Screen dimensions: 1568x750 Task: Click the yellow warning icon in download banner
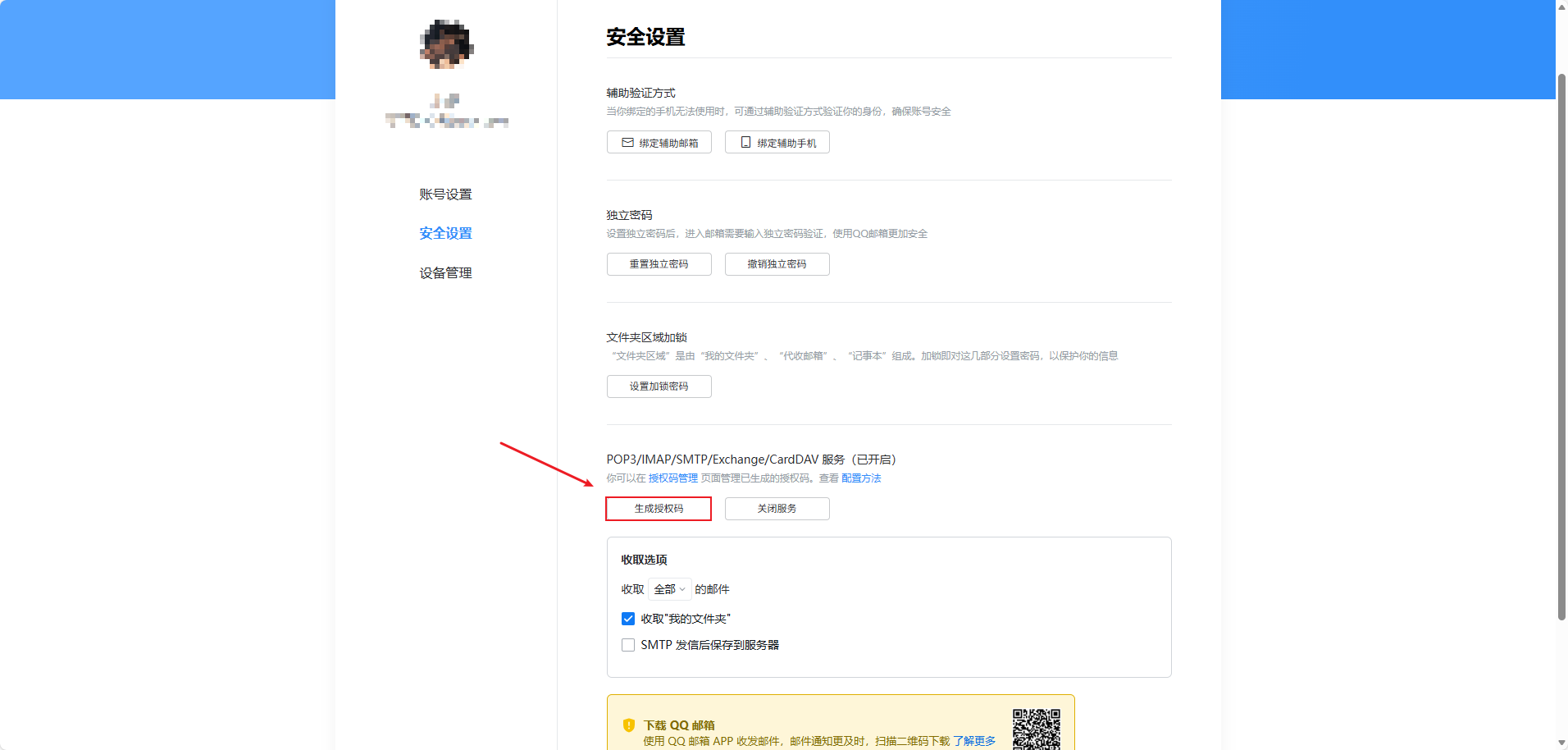628,725
